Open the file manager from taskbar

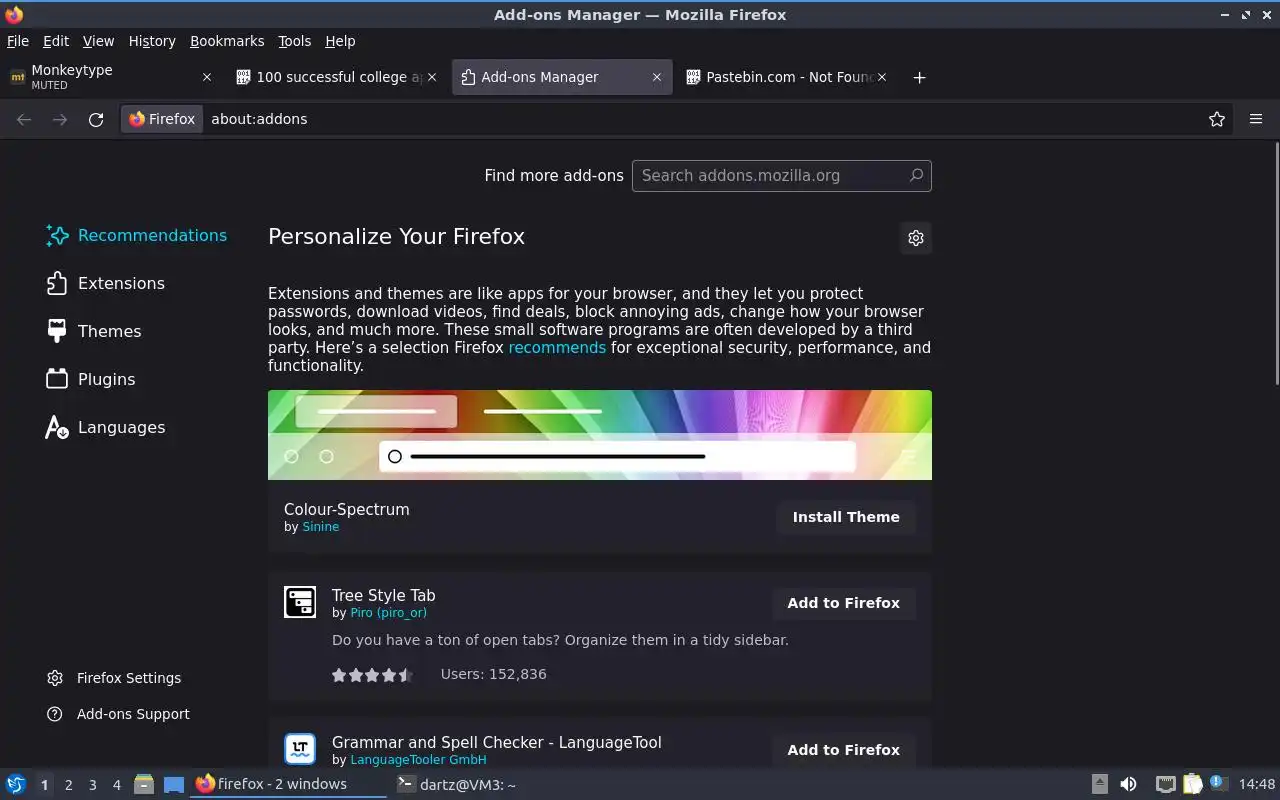click(x=144, y=784)
